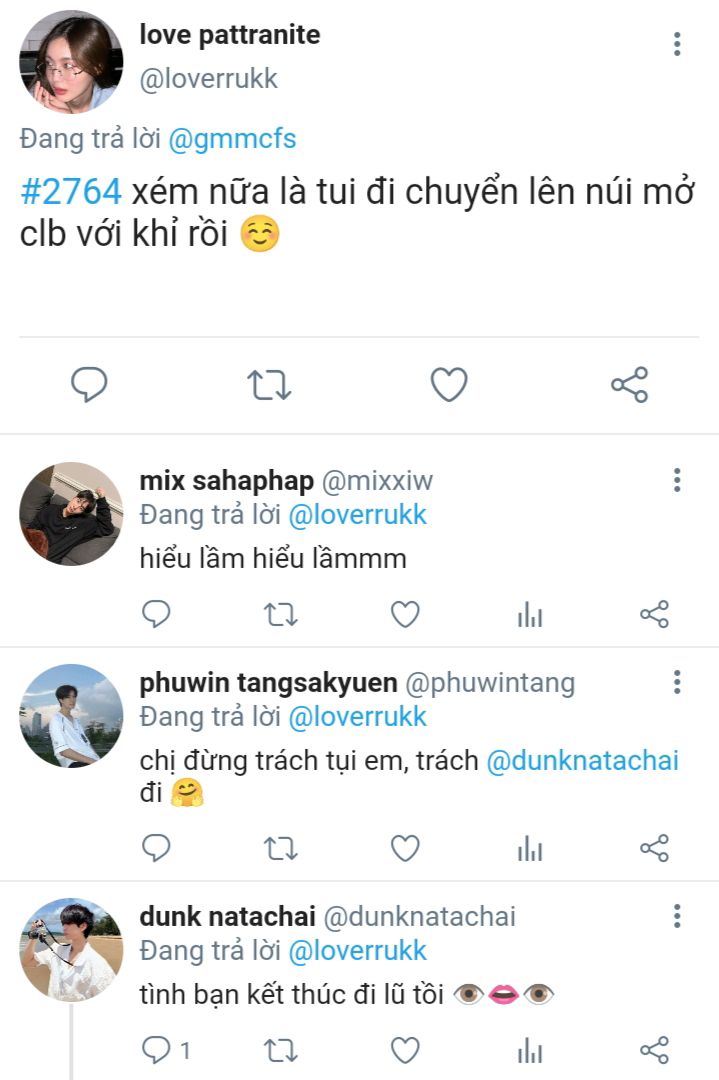Screen dimensions: 719x1080
Task: Retweet the main #2764 tweet
Action: 269,385
